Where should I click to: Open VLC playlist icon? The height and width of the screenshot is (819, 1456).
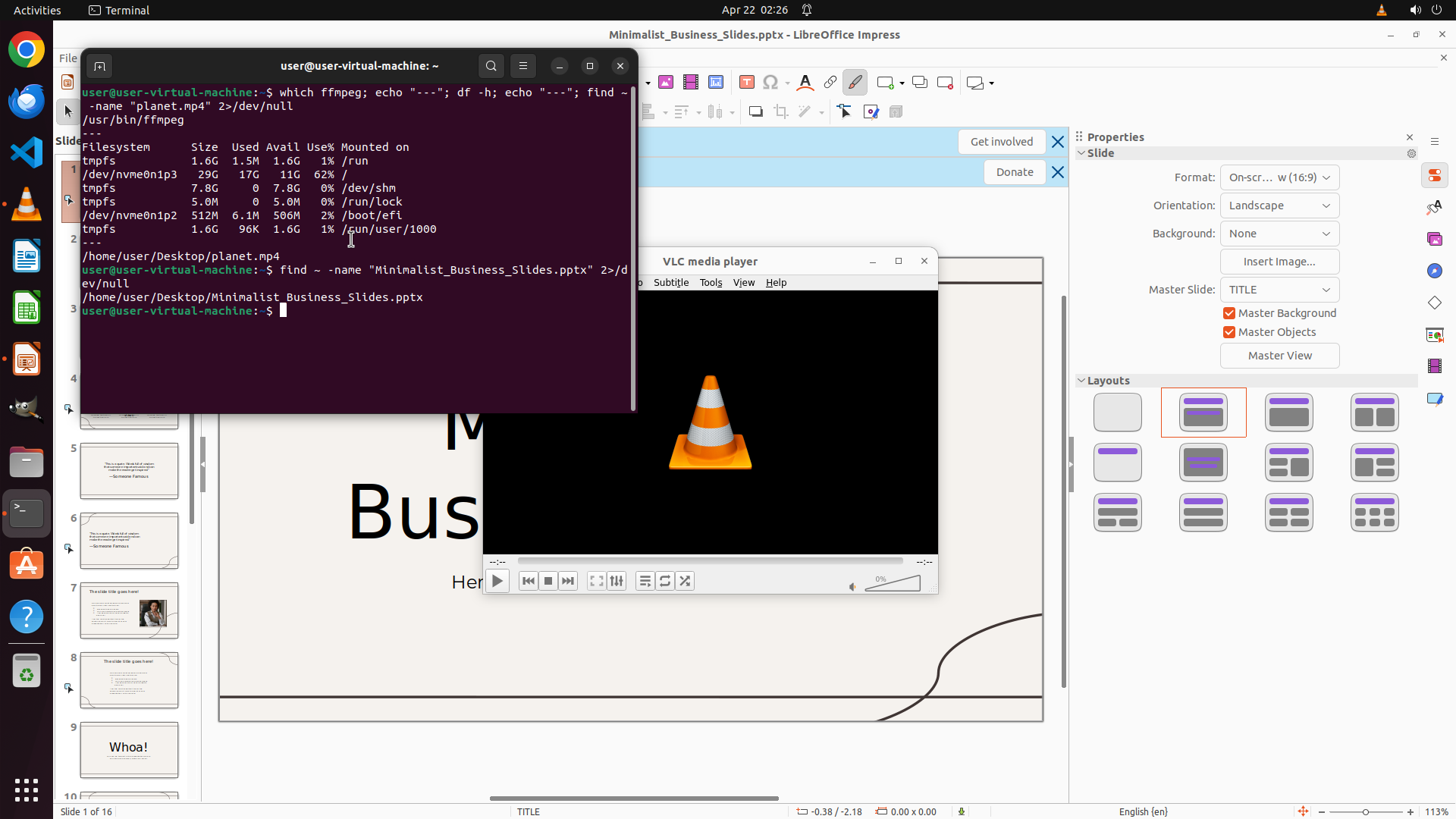[x=645, y=582]
